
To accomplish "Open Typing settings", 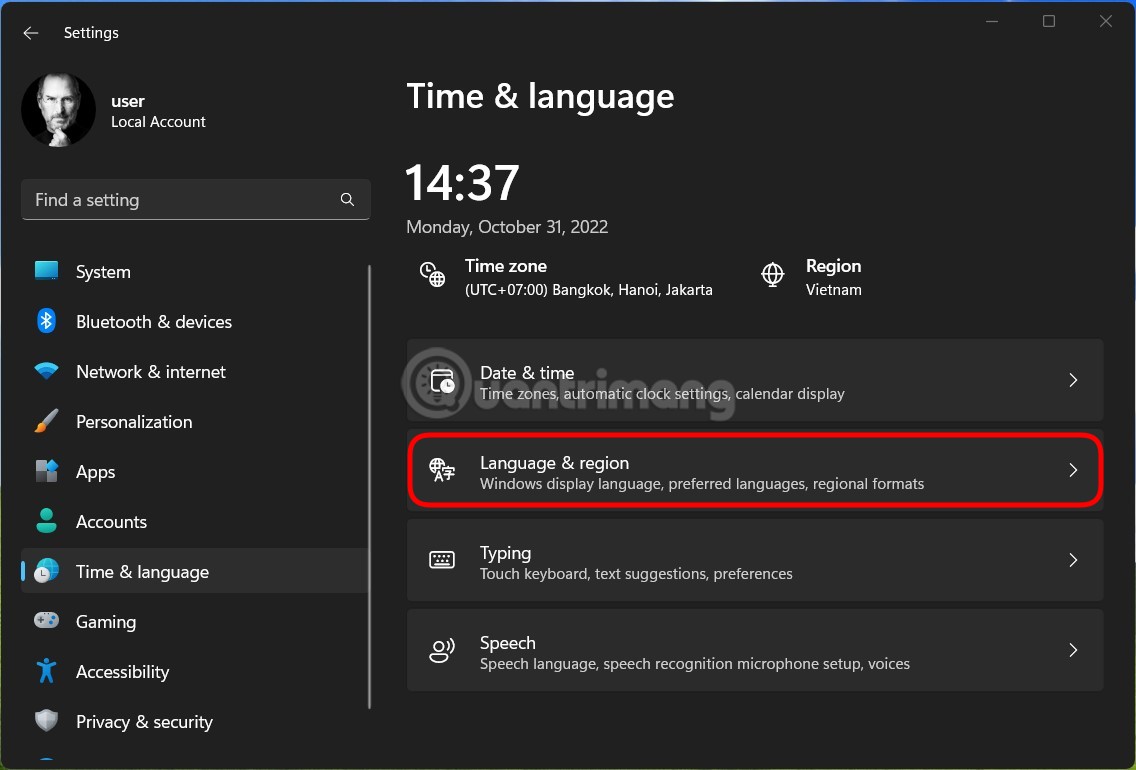I will coord(755,560).
